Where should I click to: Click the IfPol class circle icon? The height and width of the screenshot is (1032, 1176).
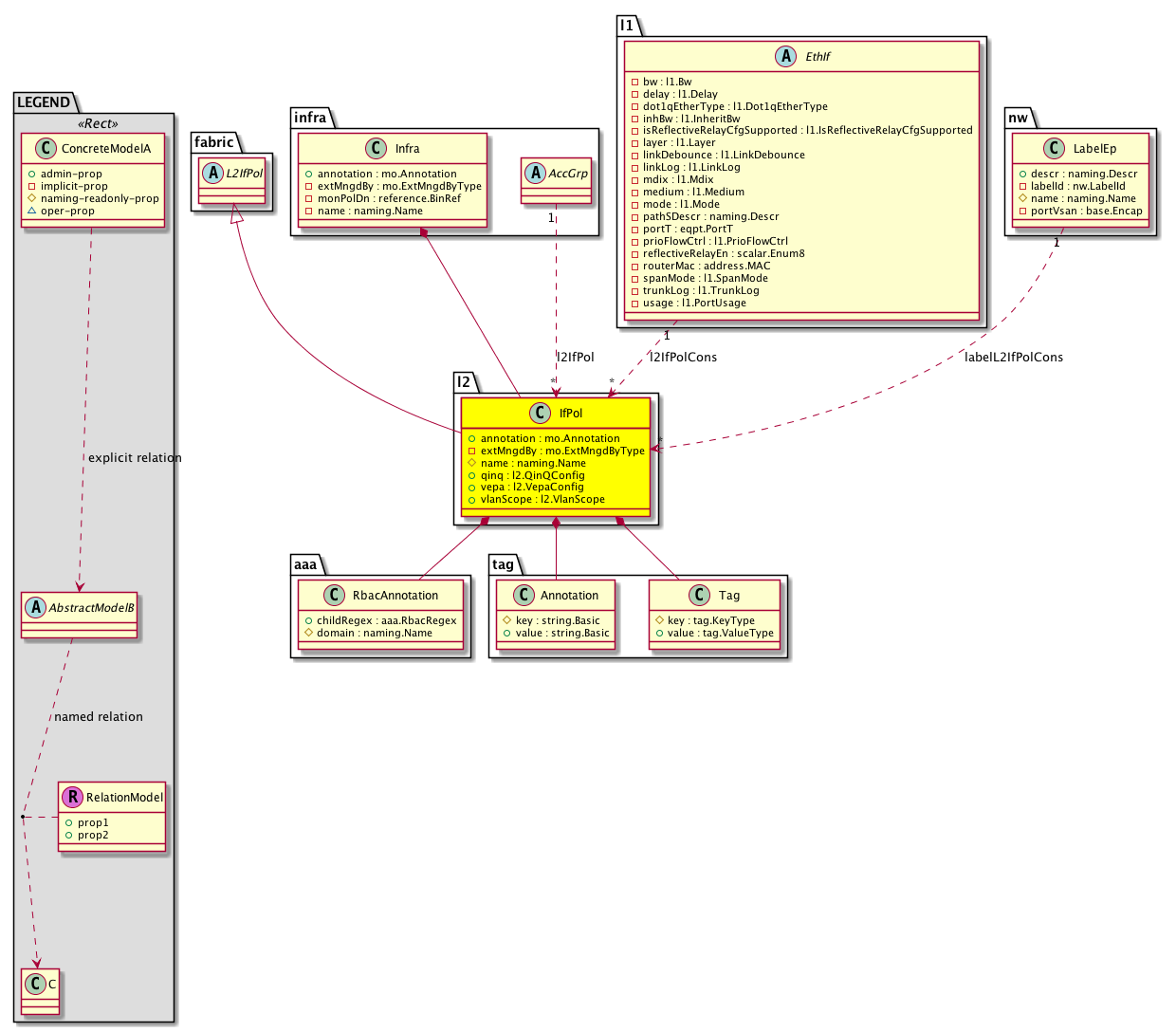[540, 414]
